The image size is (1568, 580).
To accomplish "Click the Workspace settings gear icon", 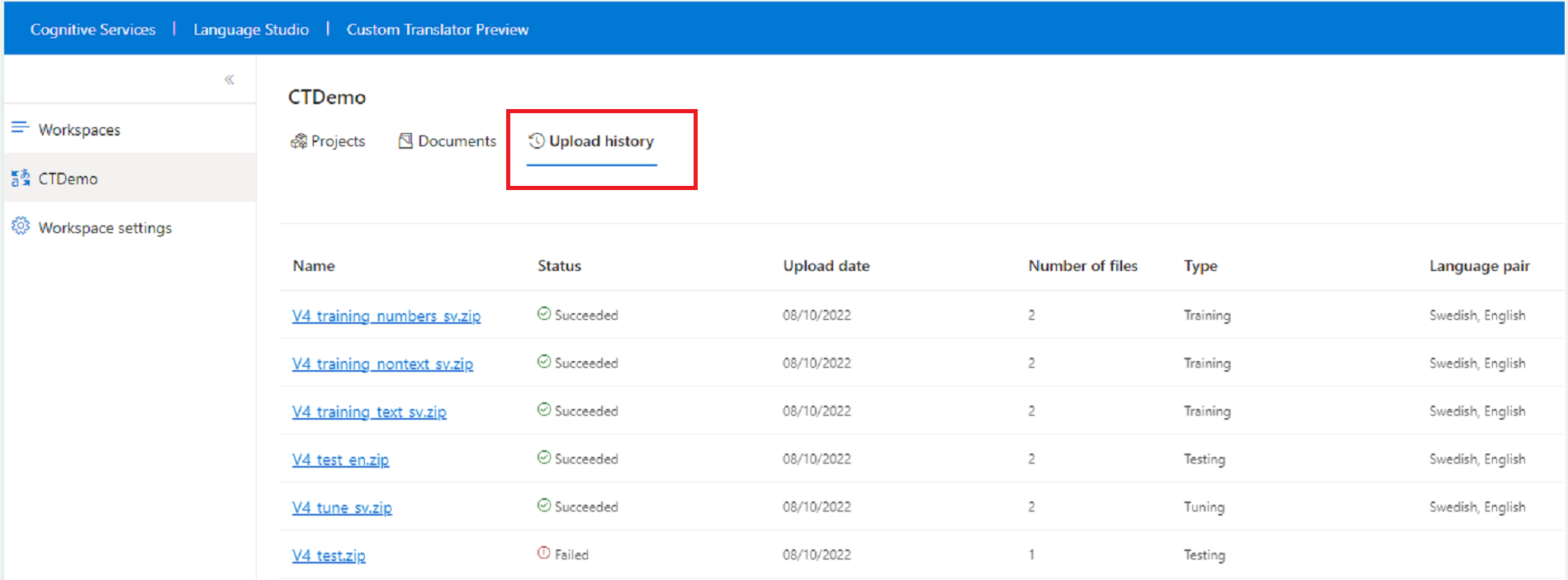I will click(x=21, y=226).
